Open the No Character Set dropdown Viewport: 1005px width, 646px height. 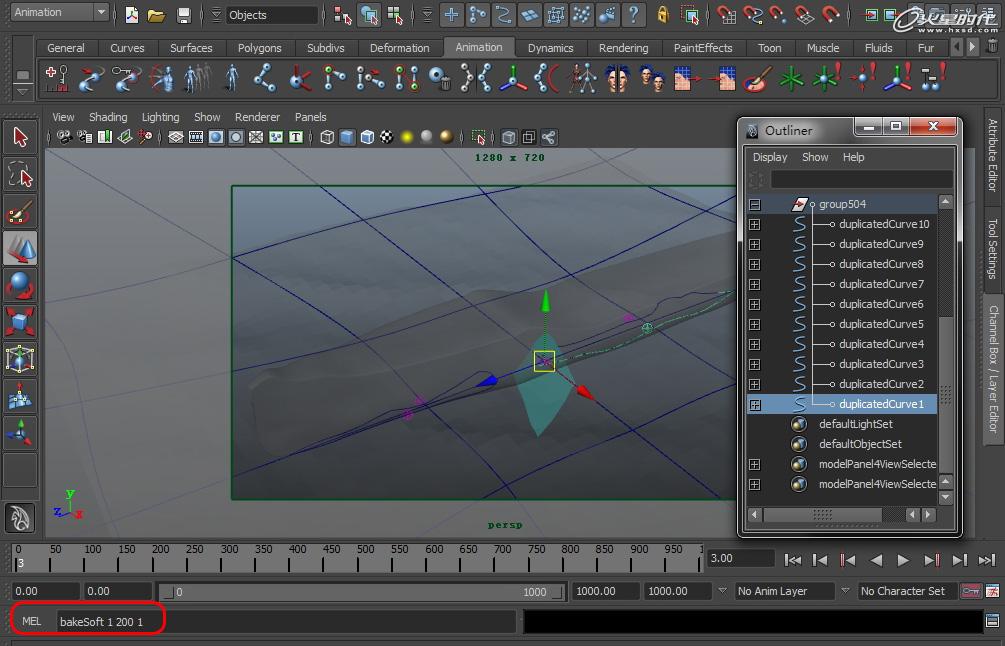[904, 591]
